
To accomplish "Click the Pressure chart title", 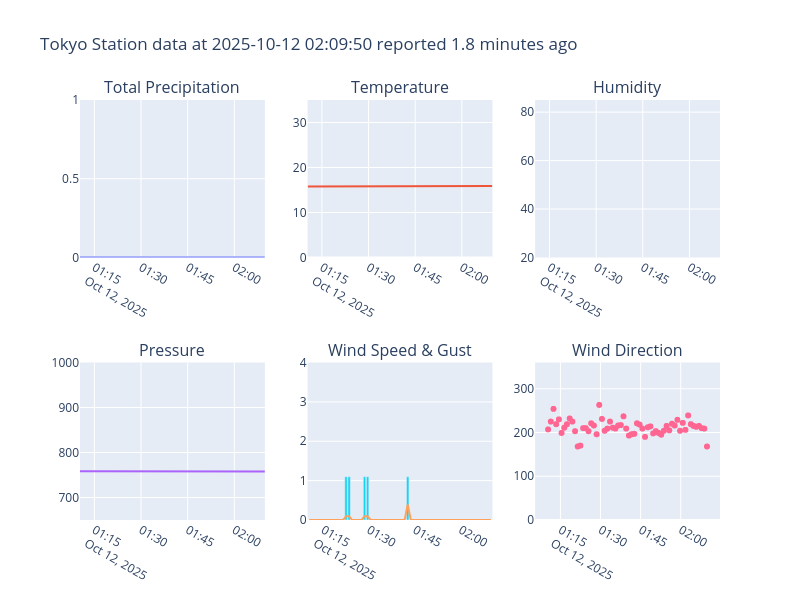I will pos(171,350).
